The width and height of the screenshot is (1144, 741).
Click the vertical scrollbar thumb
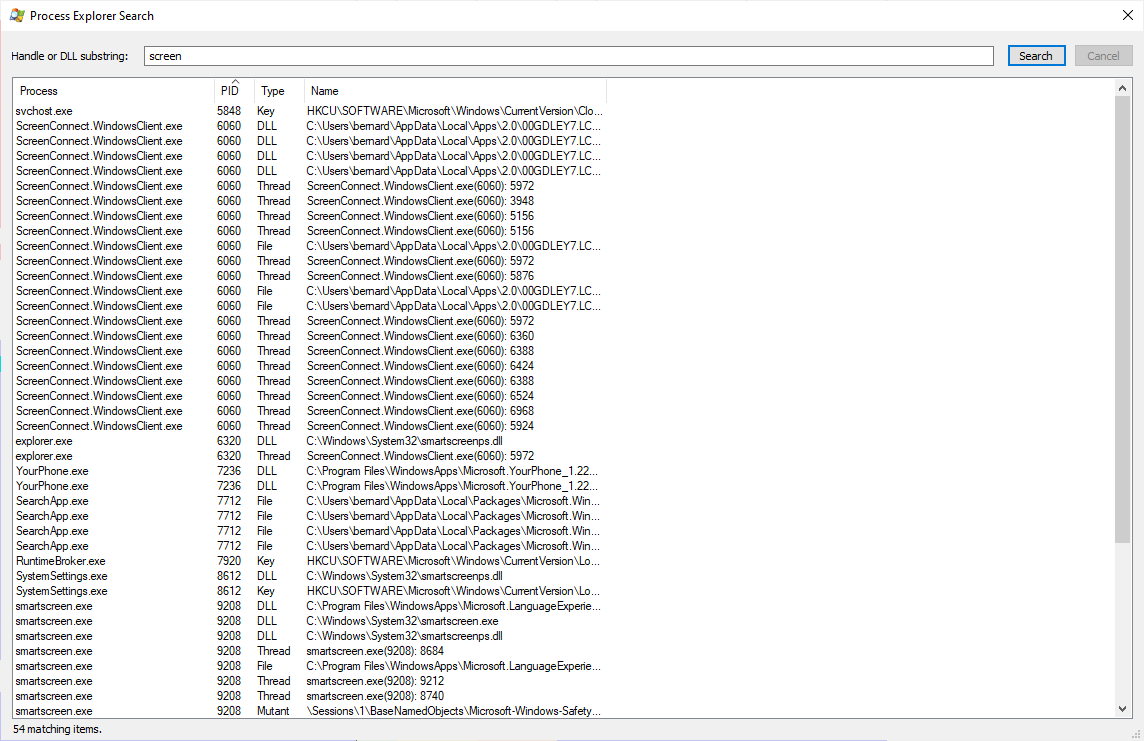1122,319
